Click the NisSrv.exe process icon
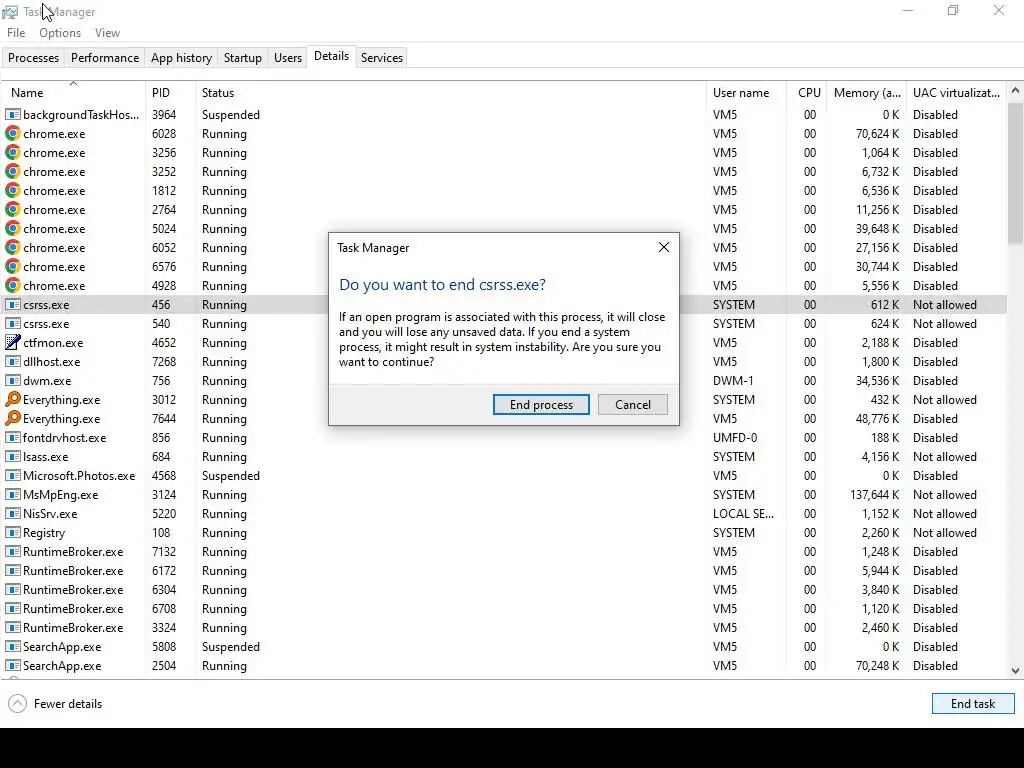Viewport: 1024px width, 768px height. (12, 513)
